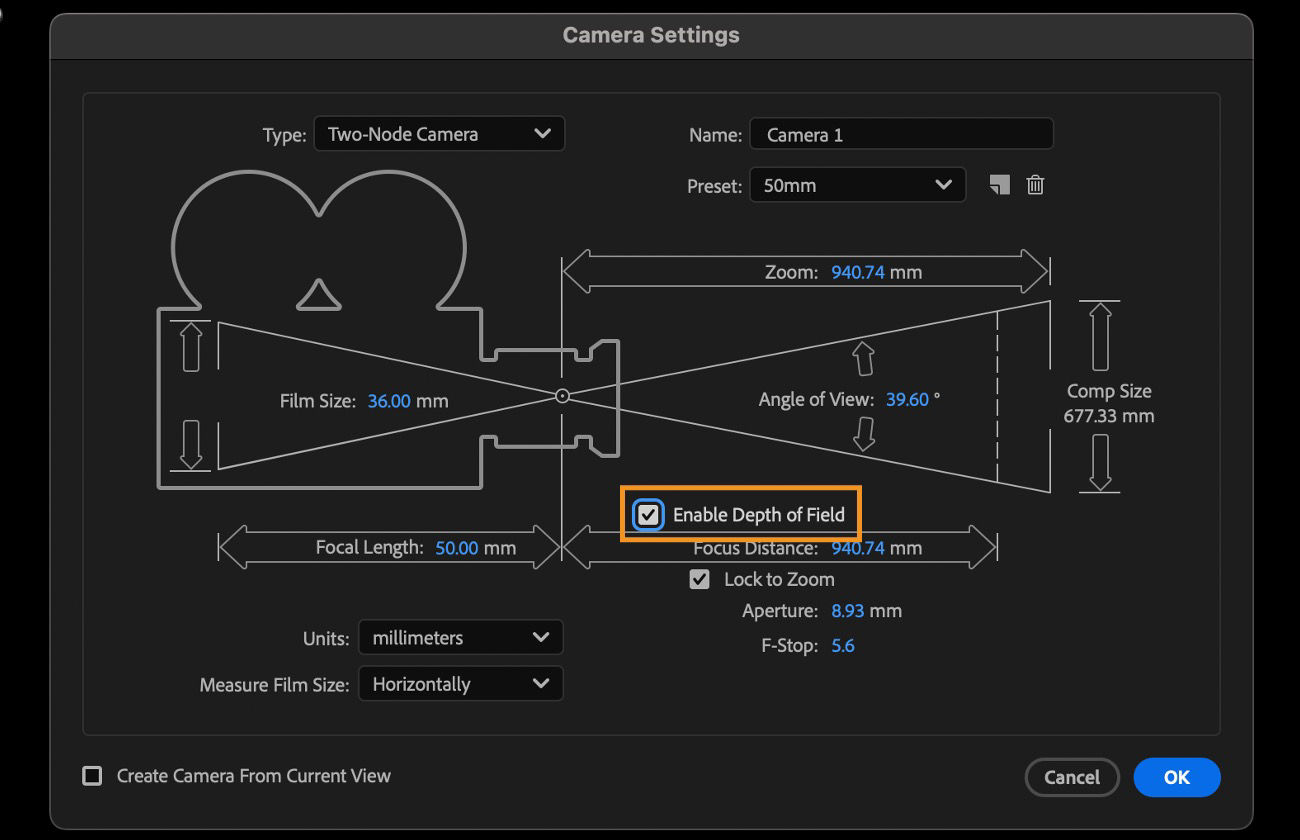Click the Angle of View value 39.60
The image size is (1300, 840).
tap(907, 399)
